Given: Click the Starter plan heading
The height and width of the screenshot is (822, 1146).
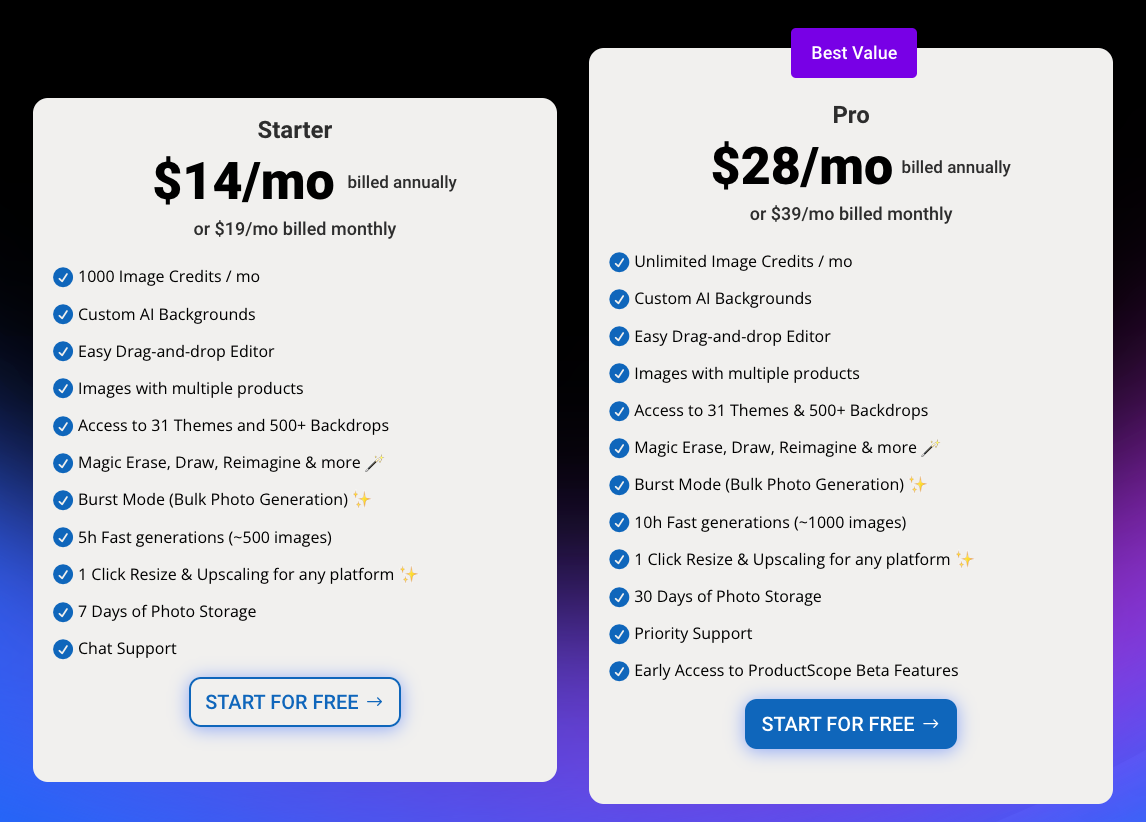Looking at the screenshot, I should point(294,129).
